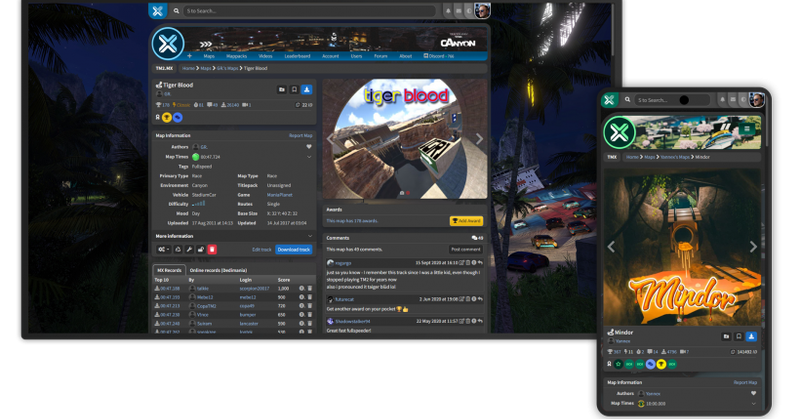Click the phone user avatar

pyautogui.click(x=757, y=100)
